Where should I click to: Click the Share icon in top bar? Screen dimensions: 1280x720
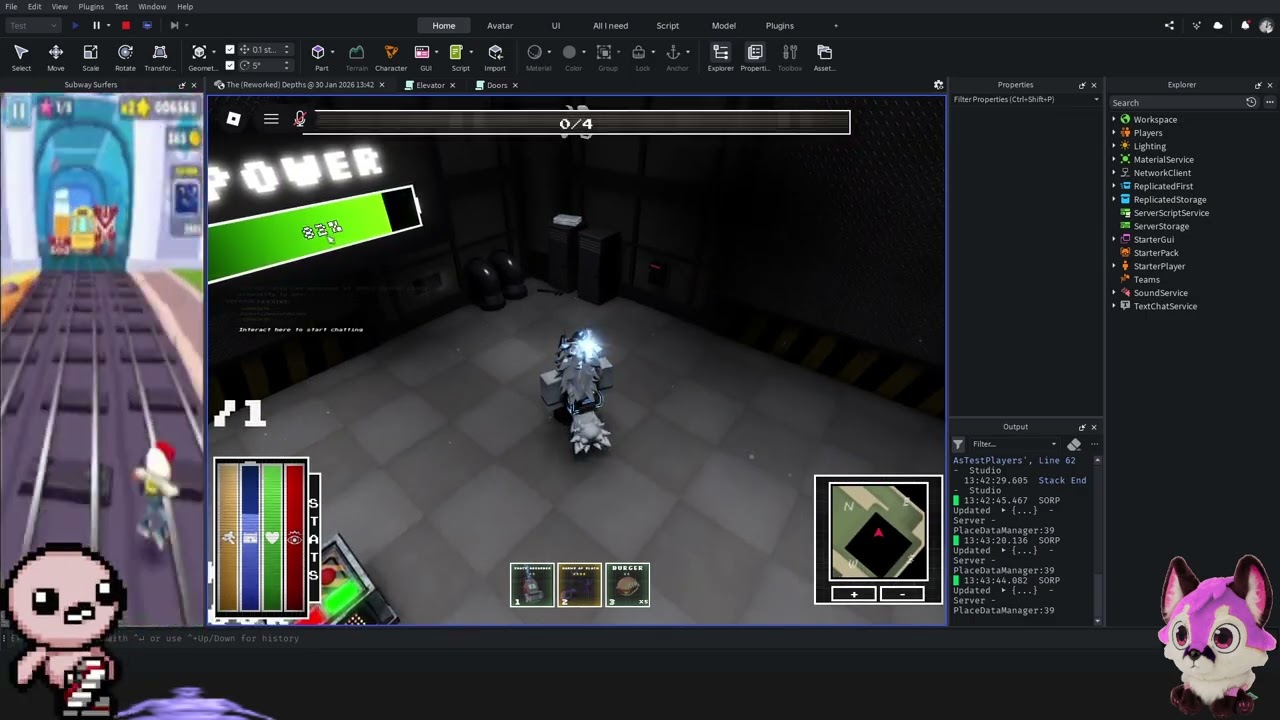pyautogui.click(x=1169, y=26)
